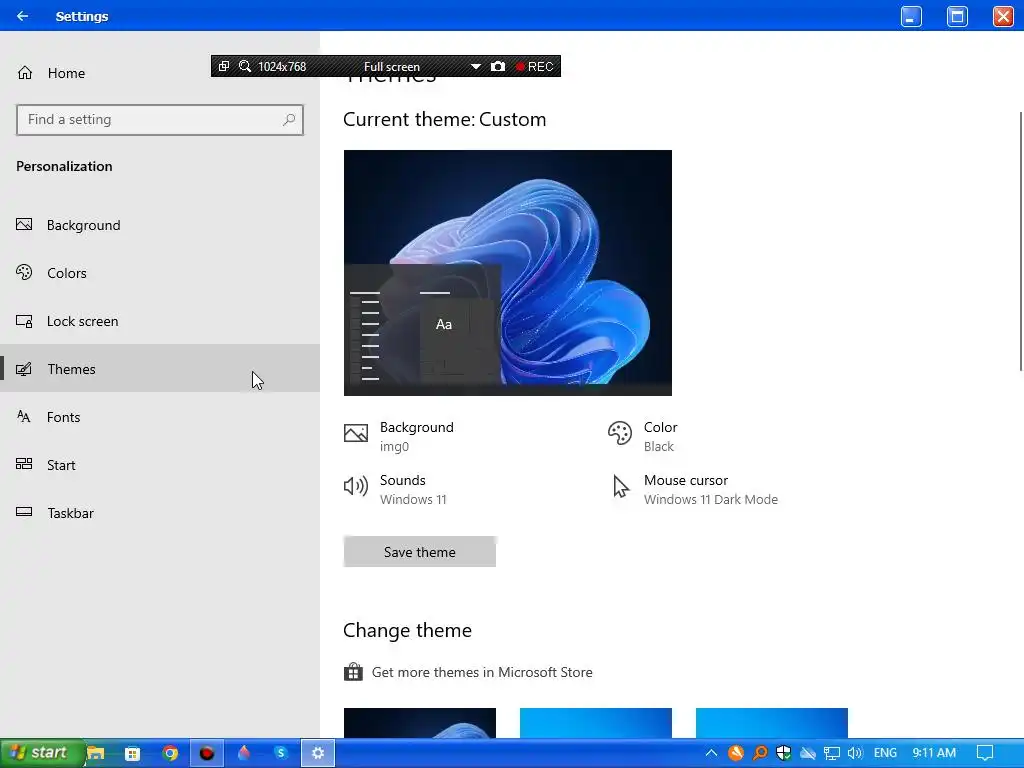Click the Save theme button
The width and height of the screenshot is (1024, 768).
click(x=420, y=552)
